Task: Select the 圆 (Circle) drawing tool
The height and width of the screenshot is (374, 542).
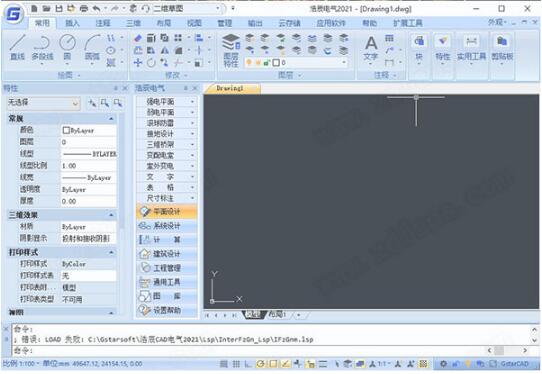Action: (x=67, y=48)
